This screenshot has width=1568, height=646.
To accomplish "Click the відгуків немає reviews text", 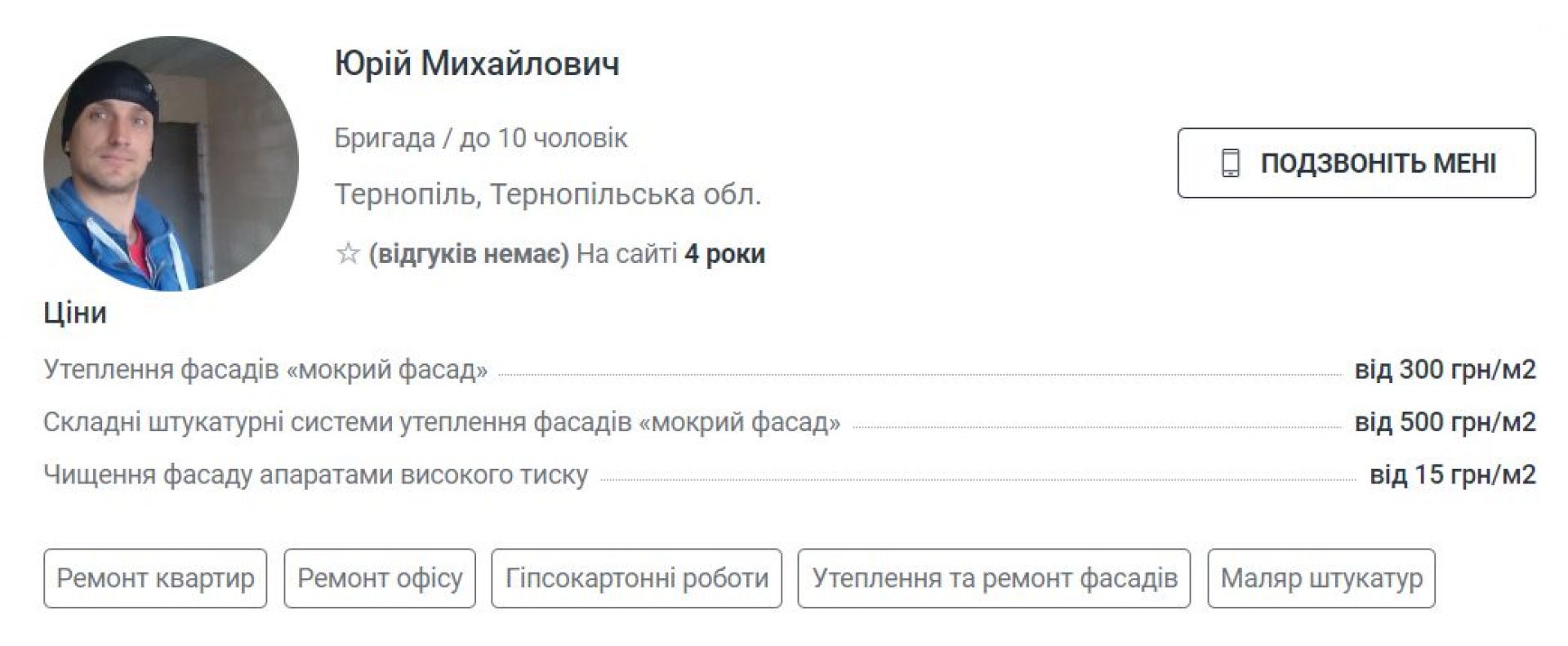I will click(469, 254).
